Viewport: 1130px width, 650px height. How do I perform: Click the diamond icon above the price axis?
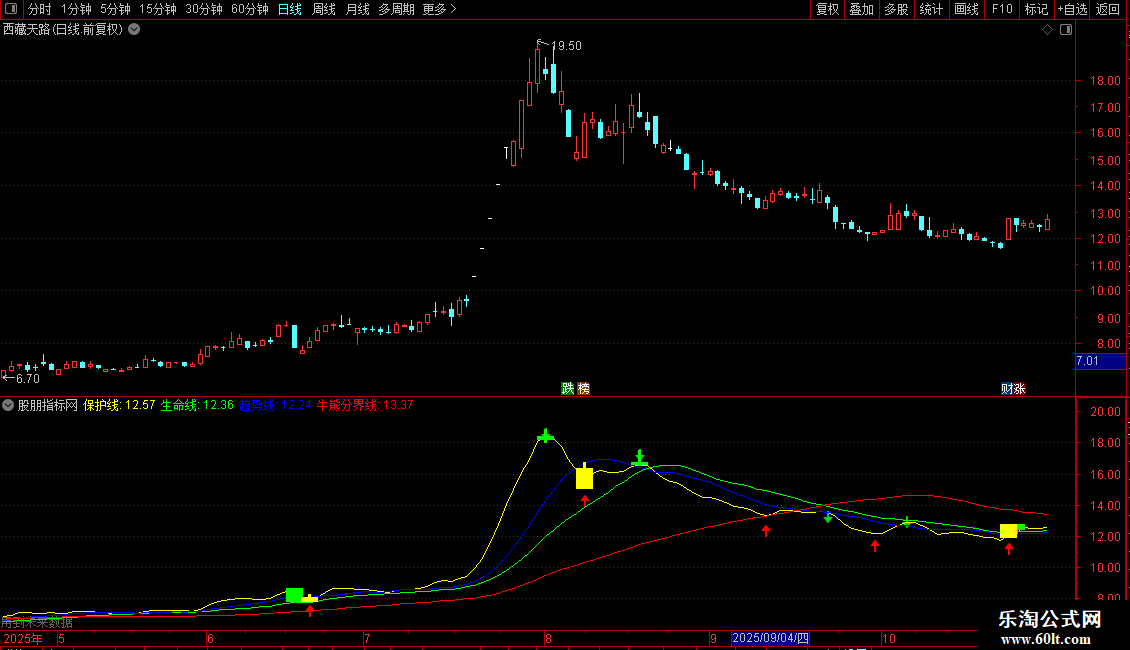tap(1048, 30)
